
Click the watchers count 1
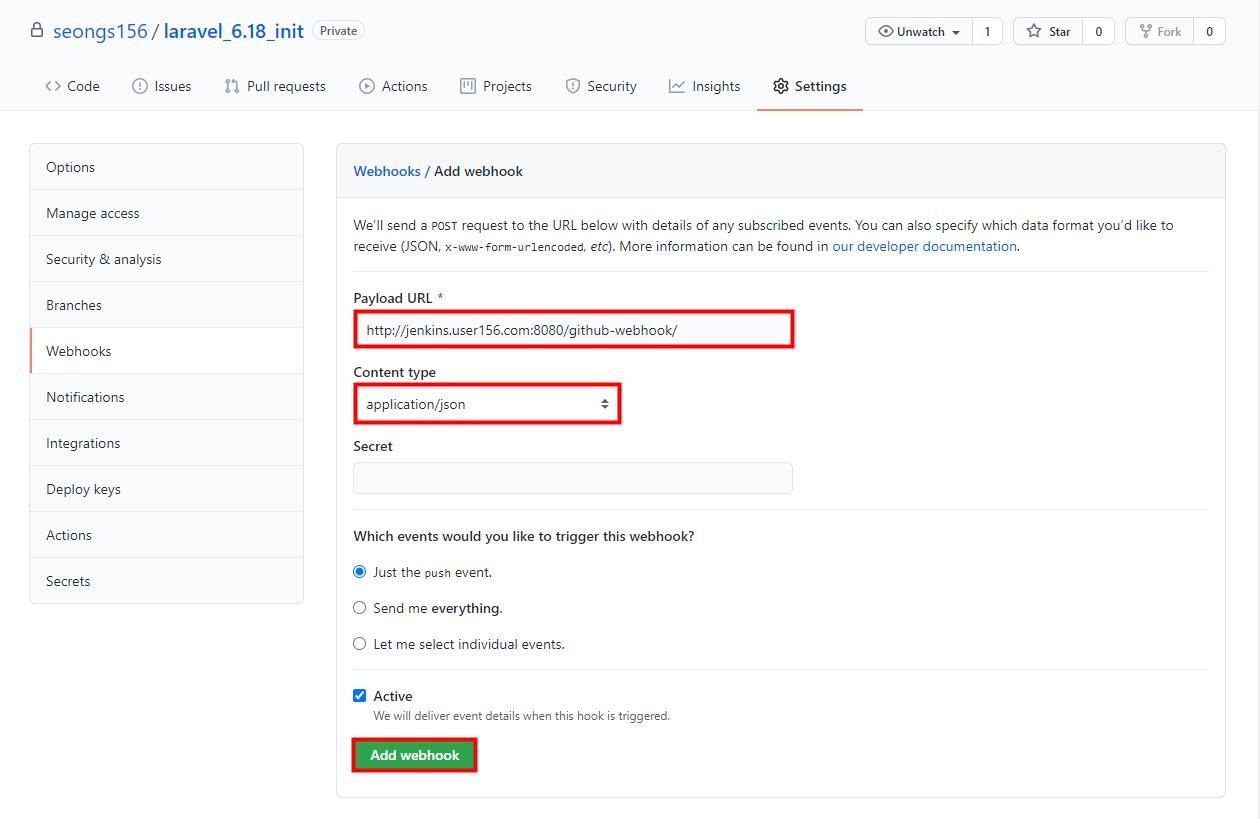click(987, 31)
